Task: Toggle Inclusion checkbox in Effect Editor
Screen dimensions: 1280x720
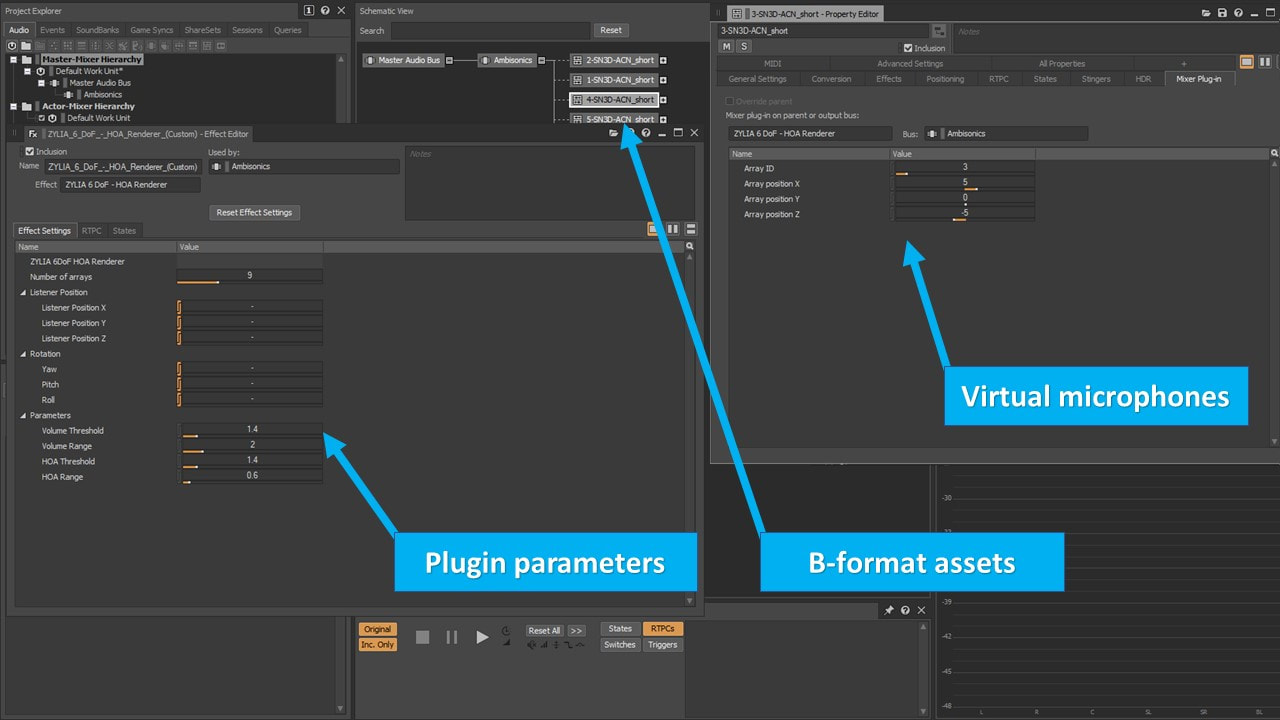Action: coord(29,152)
